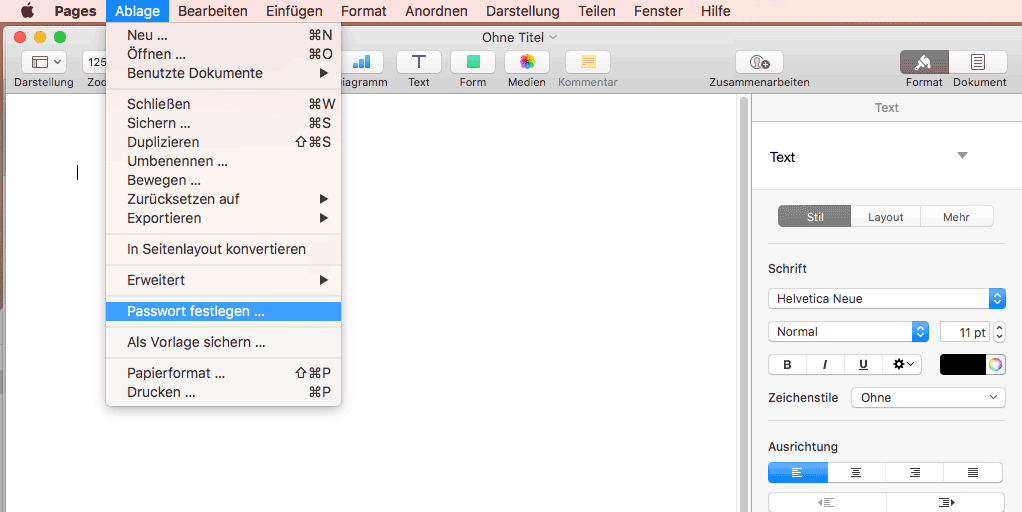Toggle underline text formatting
Viewport: 1022px width, 512px height.
pos(863,364)
